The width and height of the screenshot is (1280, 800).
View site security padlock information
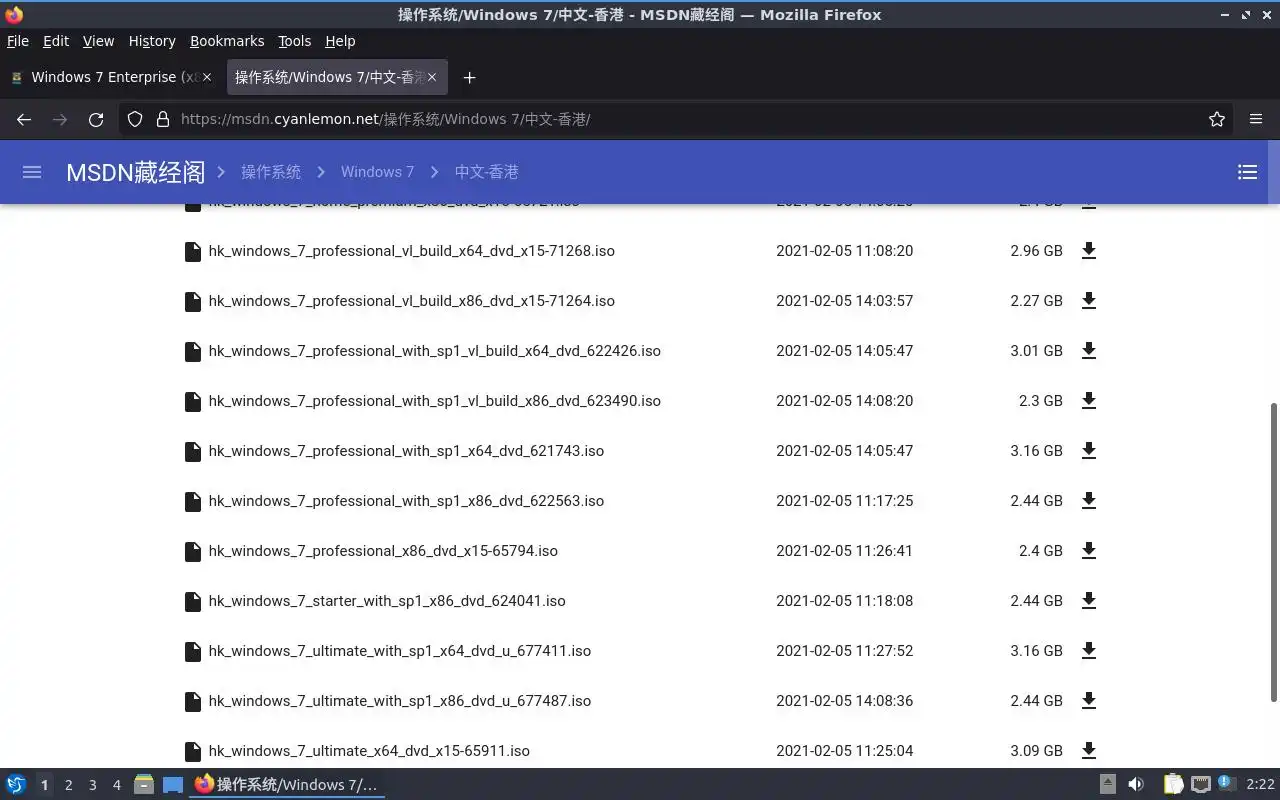pyautogui.click(x=163, y=119)
